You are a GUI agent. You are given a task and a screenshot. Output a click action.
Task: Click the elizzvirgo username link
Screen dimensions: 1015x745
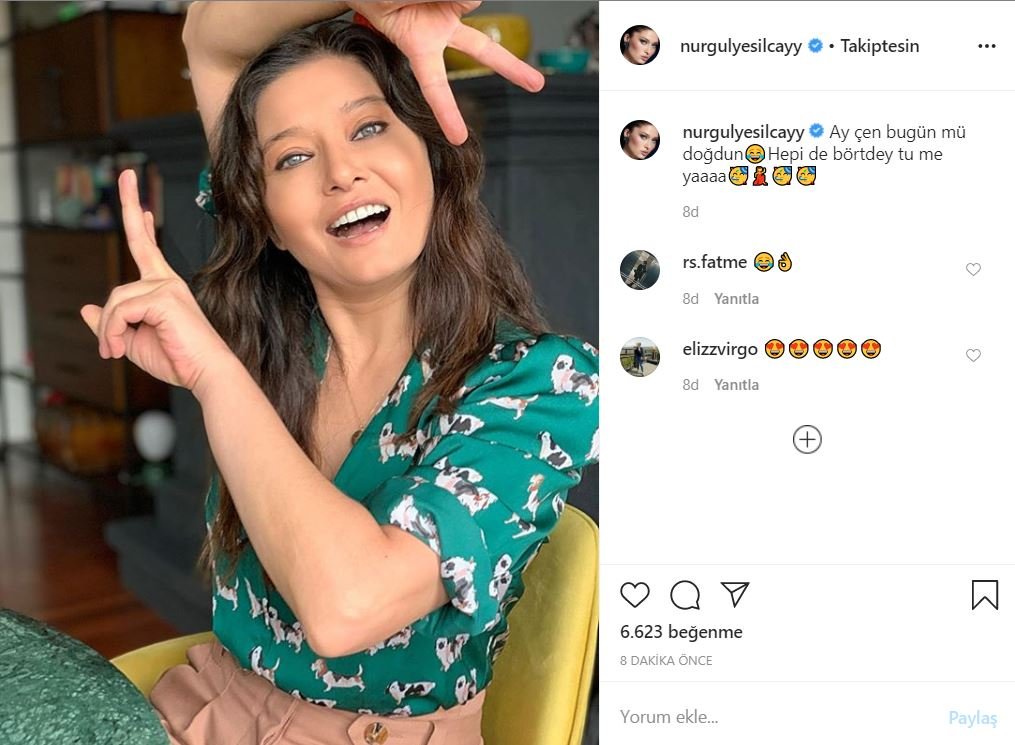coord(719,349)
